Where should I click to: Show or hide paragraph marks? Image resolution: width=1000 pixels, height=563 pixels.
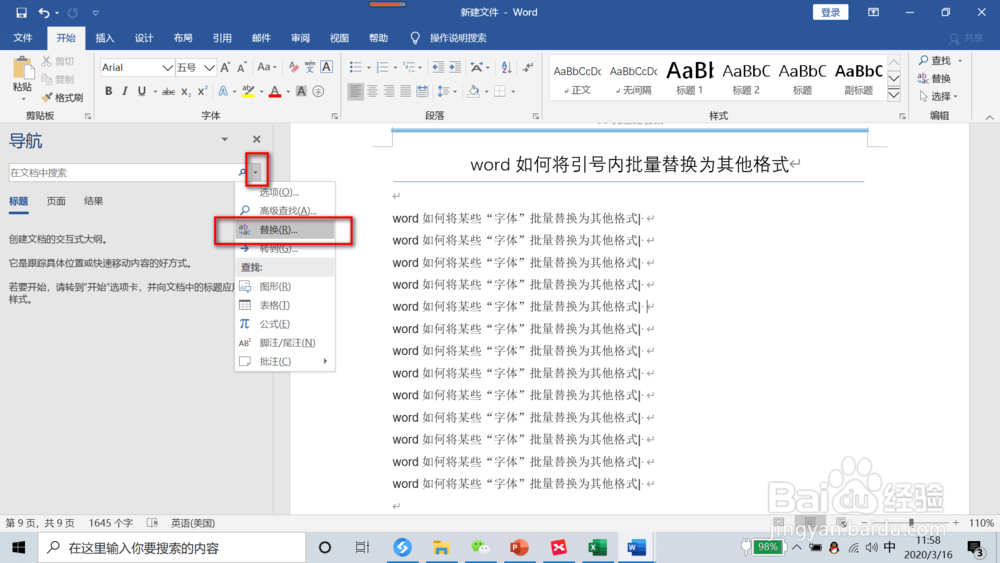click(528, 67)
